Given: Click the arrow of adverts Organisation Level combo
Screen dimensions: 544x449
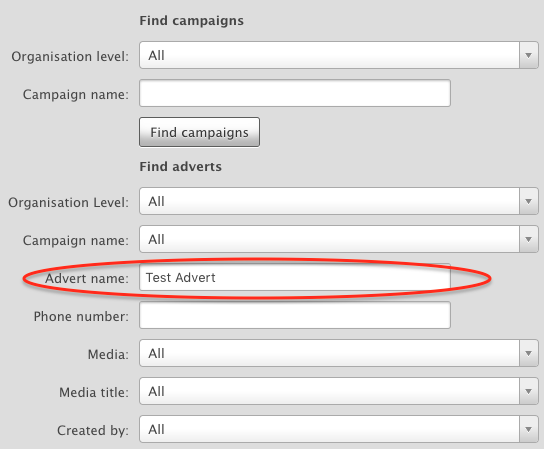Looking at the screenshot, I should pyautogui.click(x=529, y=201).
